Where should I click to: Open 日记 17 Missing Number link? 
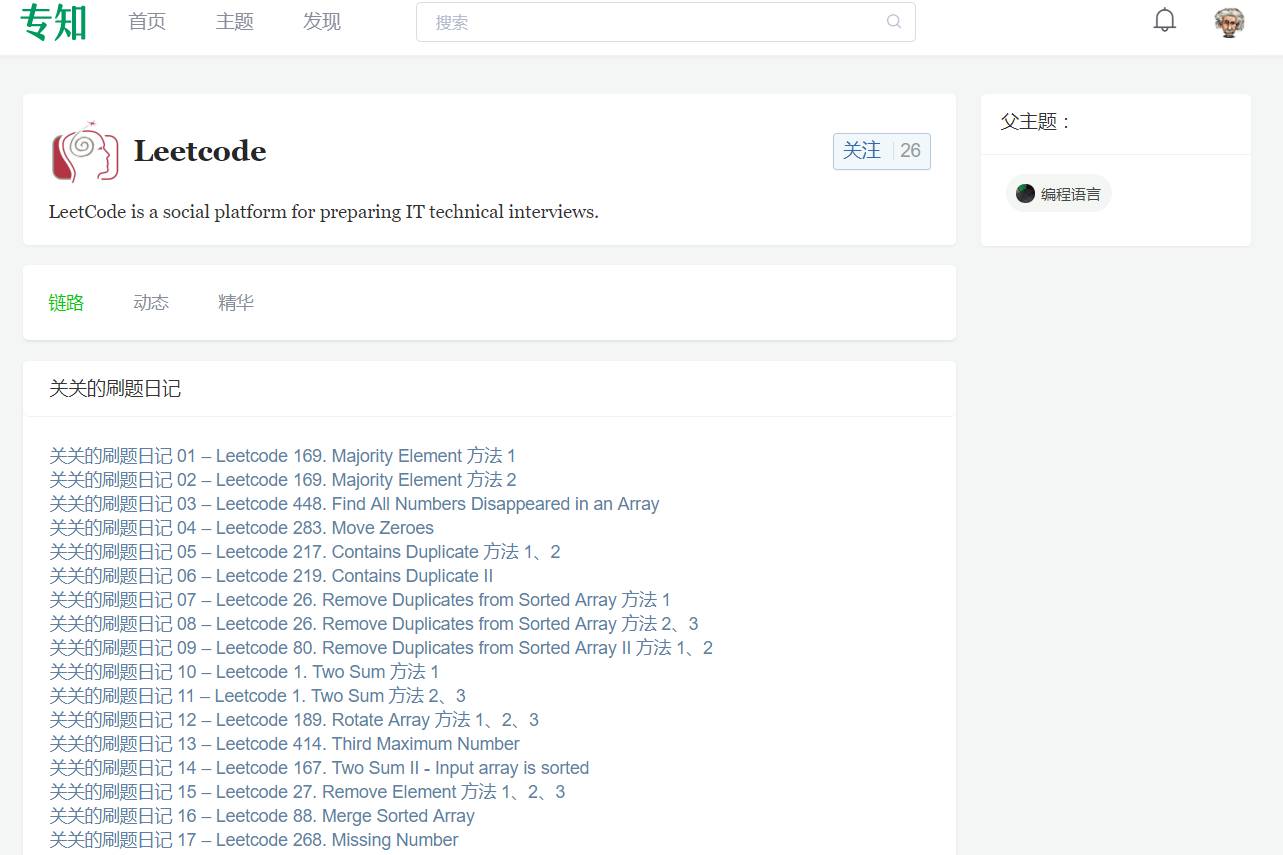pyautogui.click(x=254, y=840)
